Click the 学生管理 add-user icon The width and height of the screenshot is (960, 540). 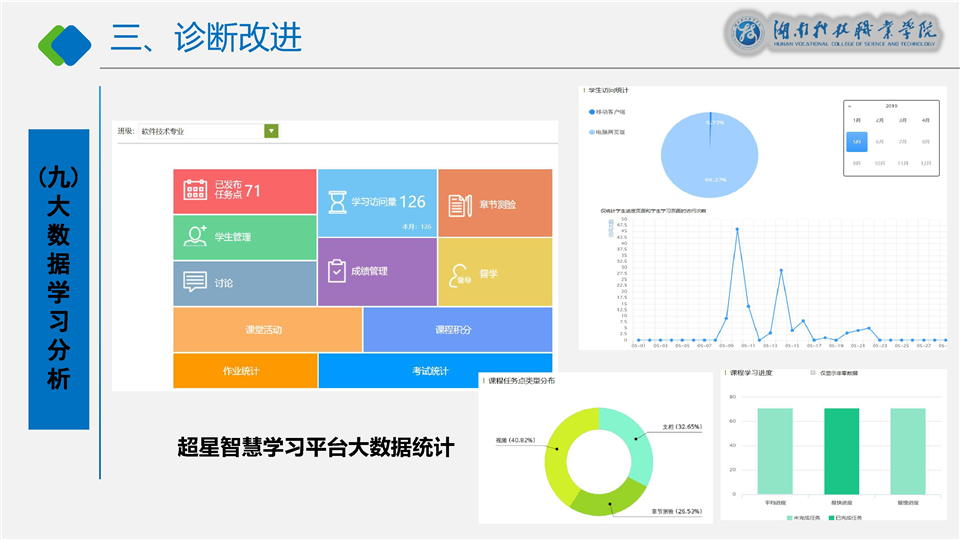pyautogui.click(x=195, y=236)
